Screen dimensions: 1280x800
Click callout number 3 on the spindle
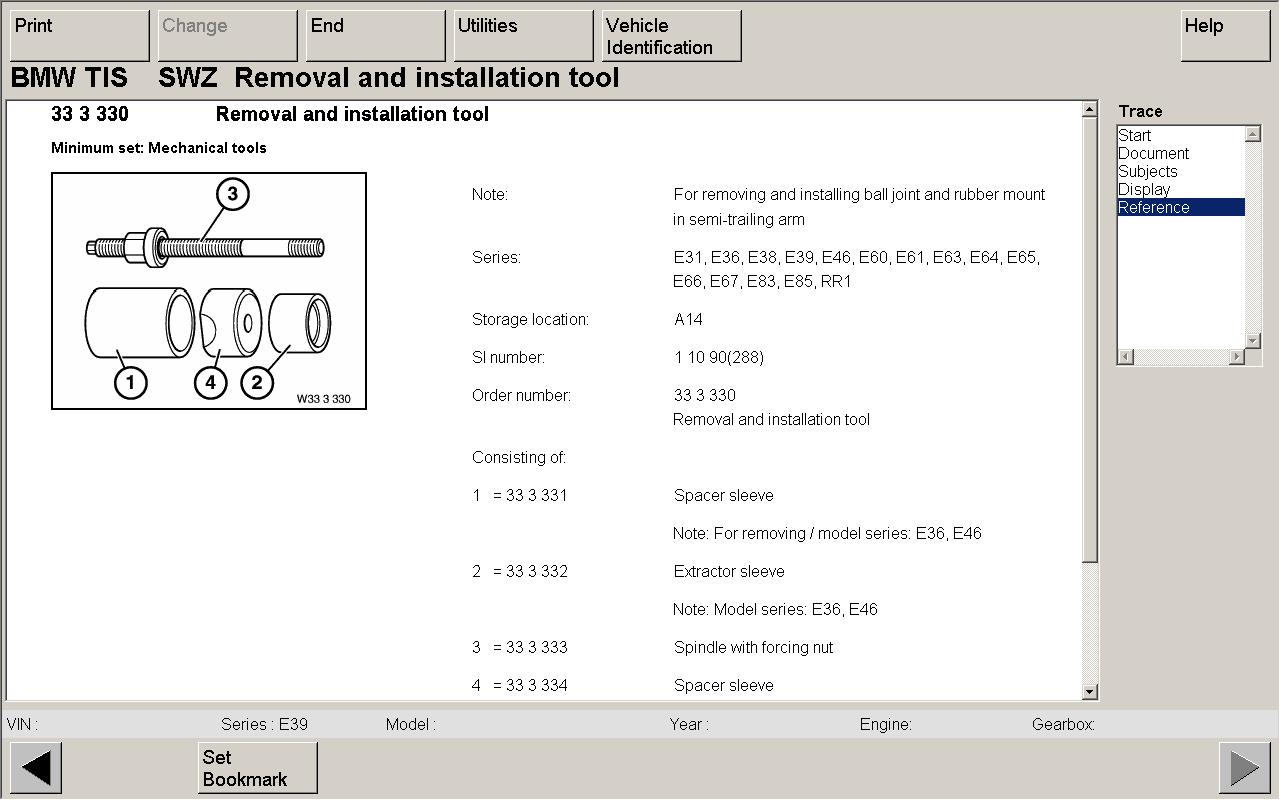232,193
